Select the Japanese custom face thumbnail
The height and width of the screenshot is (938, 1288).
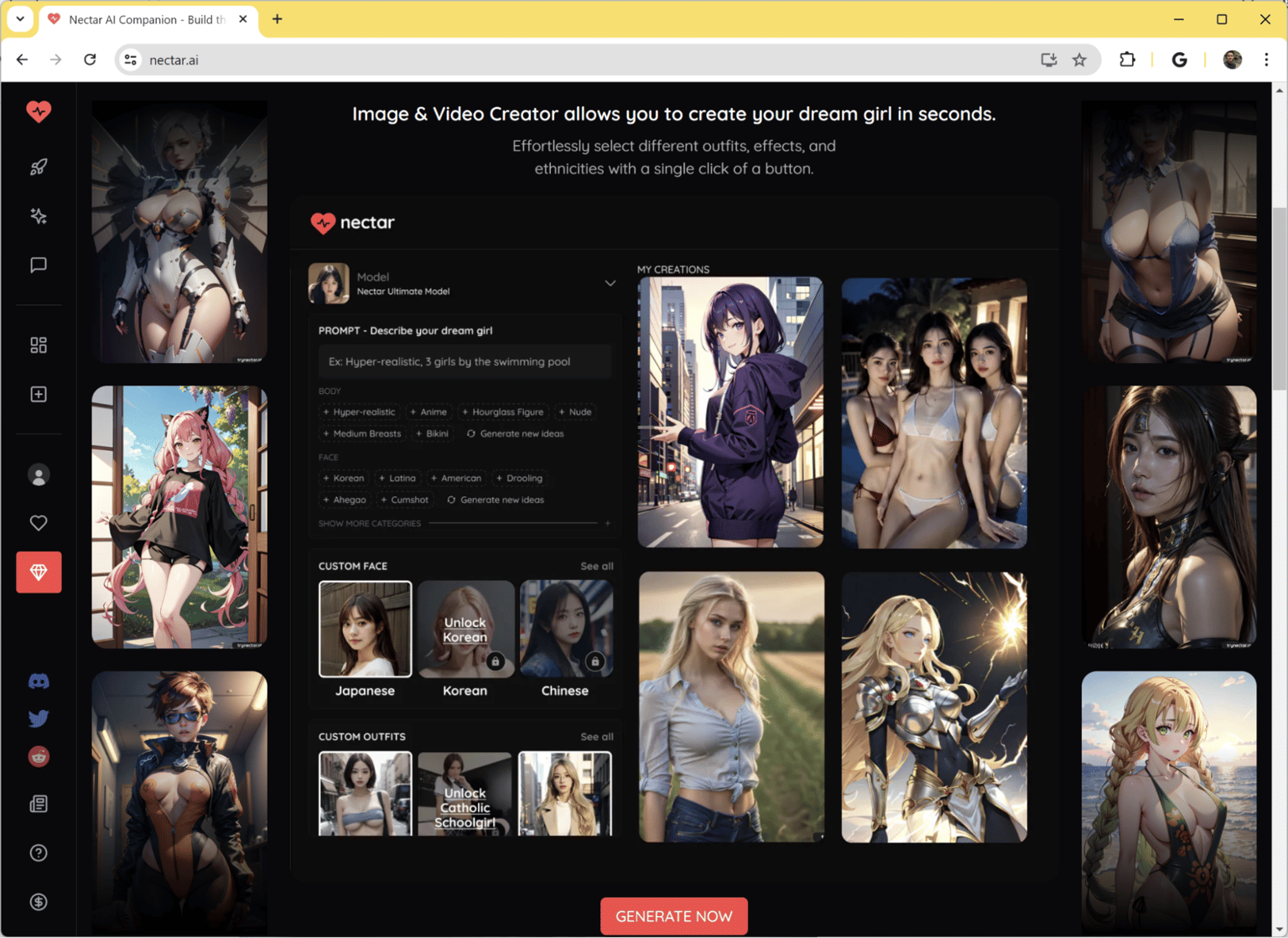[x=365, y=629]
